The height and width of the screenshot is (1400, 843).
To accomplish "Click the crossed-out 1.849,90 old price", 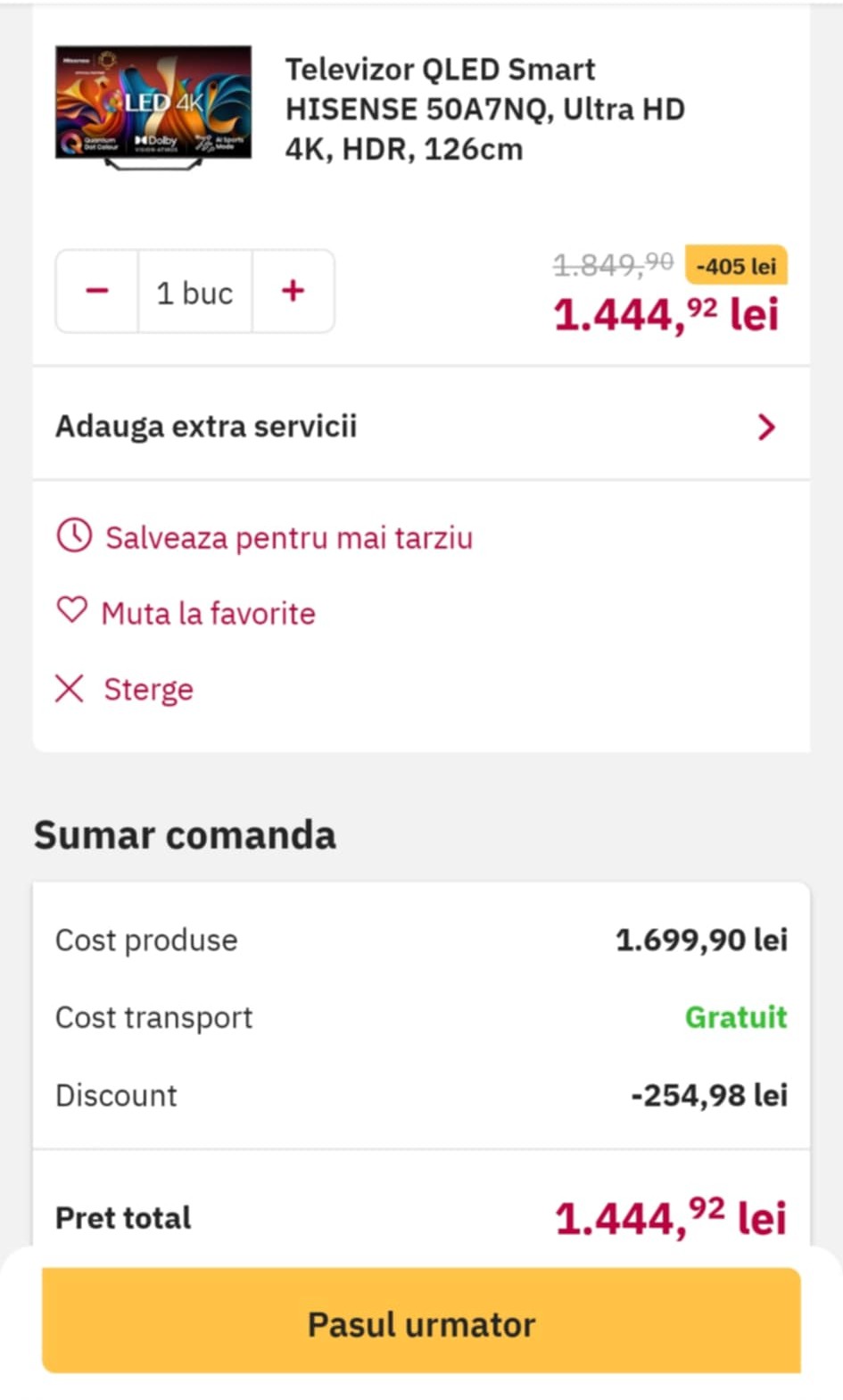I will (x=613, y=264).
